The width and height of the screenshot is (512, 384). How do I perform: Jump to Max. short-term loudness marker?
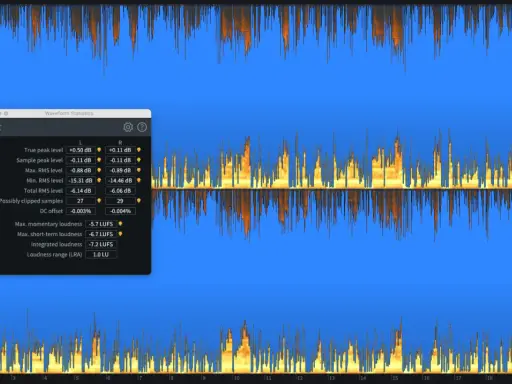point(120,234)
